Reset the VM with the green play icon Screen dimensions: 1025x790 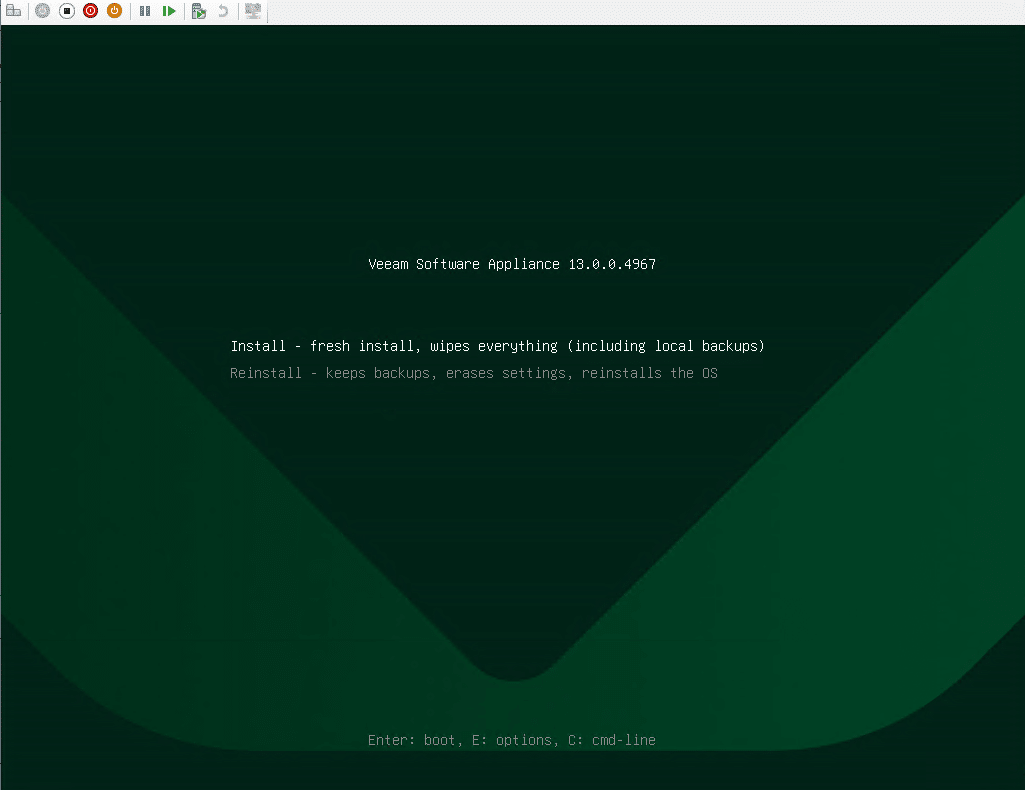pyautogui.click(x=169, y=11)
